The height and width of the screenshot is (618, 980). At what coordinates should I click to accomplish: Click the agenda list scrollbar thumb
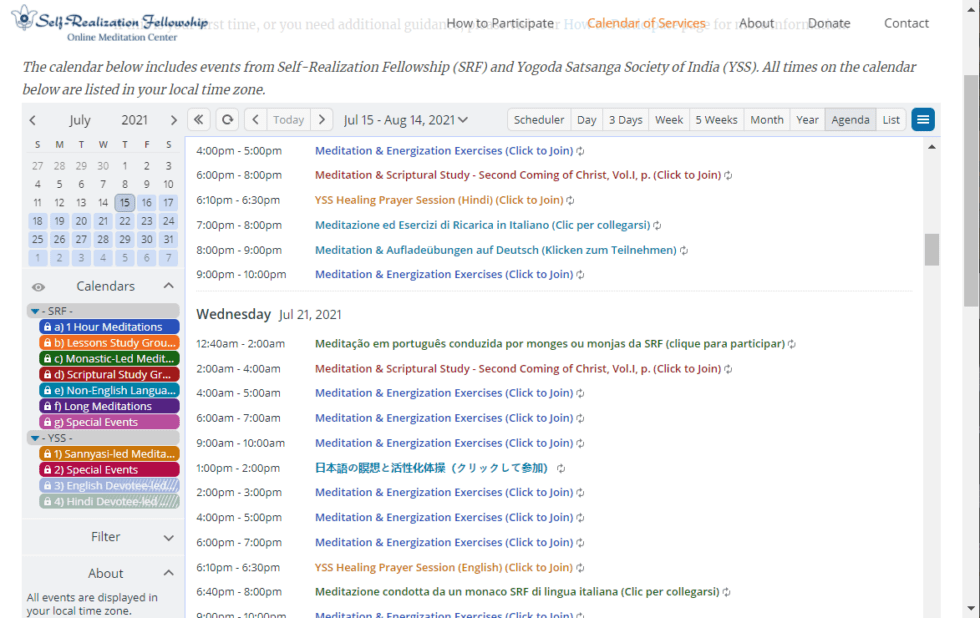(932, 249)
